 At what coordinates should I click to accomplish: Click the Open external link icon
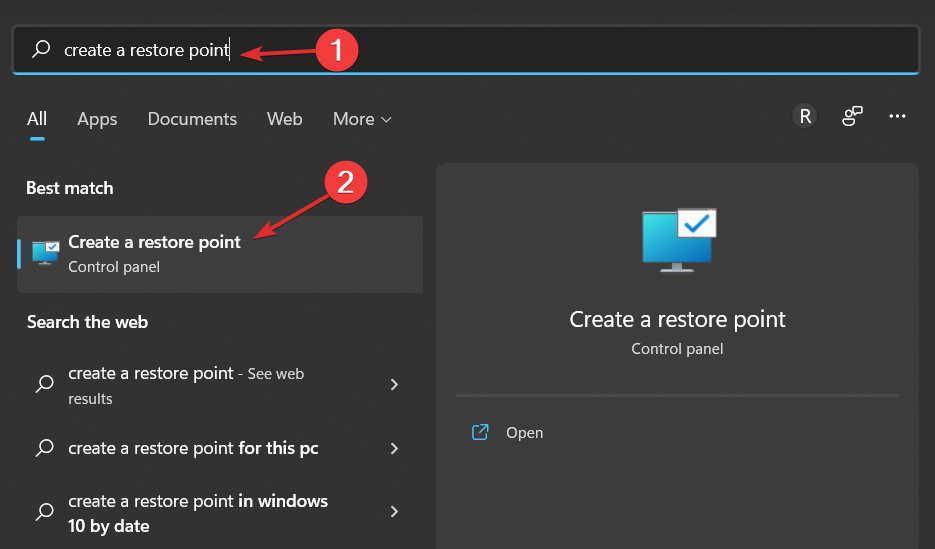[480, 432]
